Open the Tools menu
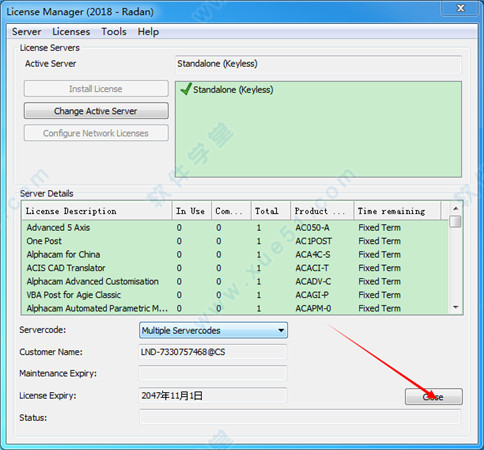The height and width of the screenshot is (450, 484). (114, 32)
